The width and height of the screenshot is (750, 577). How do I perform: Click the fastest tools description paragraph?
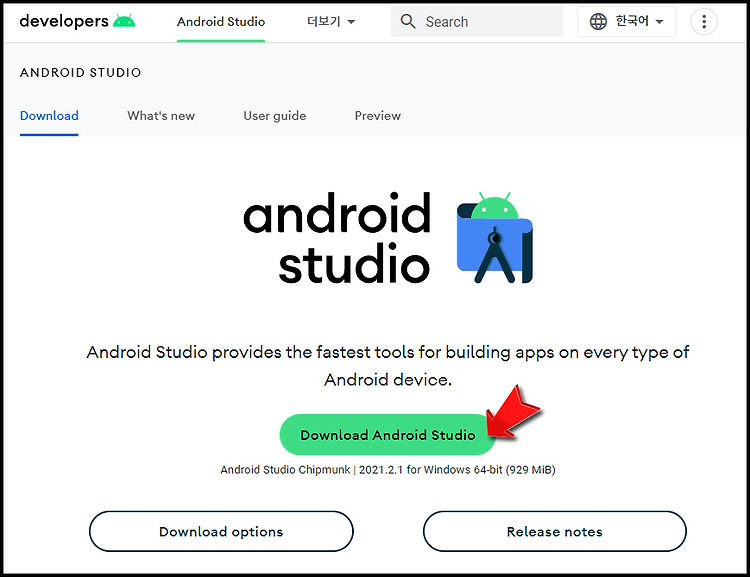[387, 366]
